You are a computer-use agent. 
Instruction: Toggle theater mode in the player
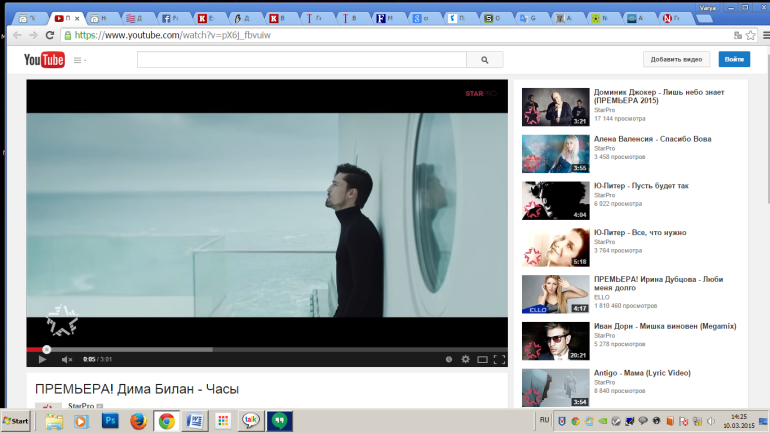tap(482, 359)
